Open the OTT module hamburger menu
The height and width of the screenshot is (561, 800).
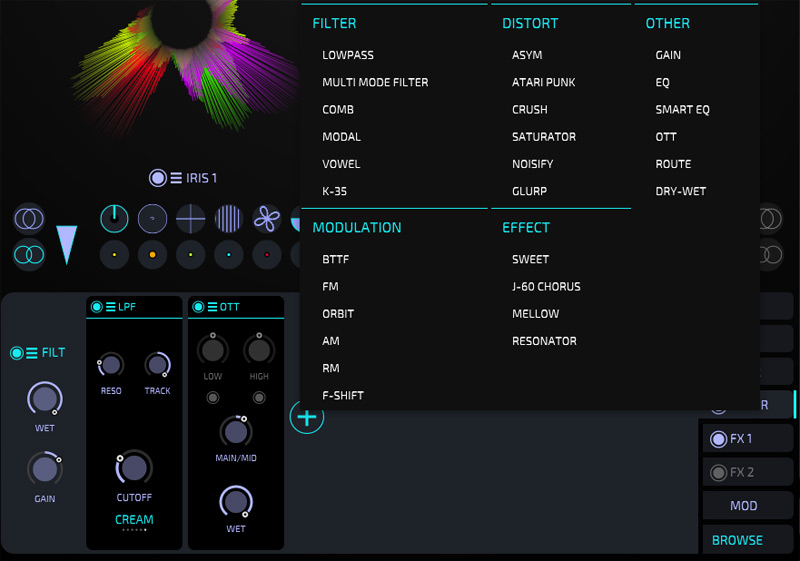(212, 307)
